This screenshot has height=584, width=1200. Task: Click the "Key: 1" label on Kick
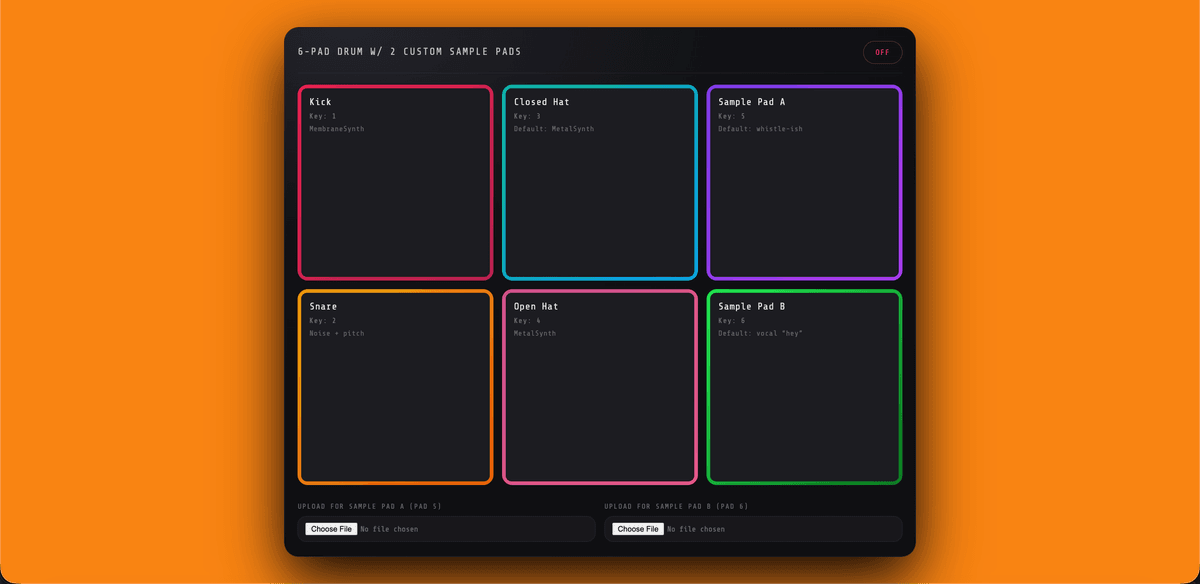322,116
